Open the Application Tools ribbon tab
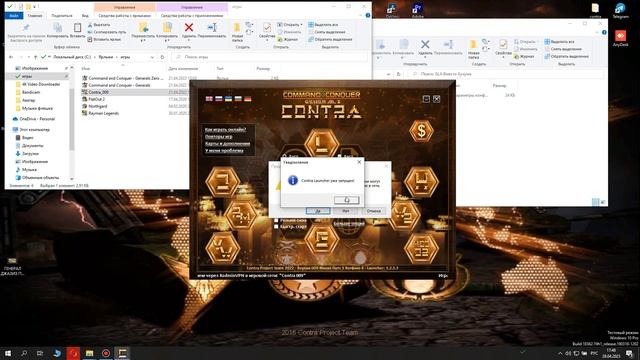 pos(192,16)
